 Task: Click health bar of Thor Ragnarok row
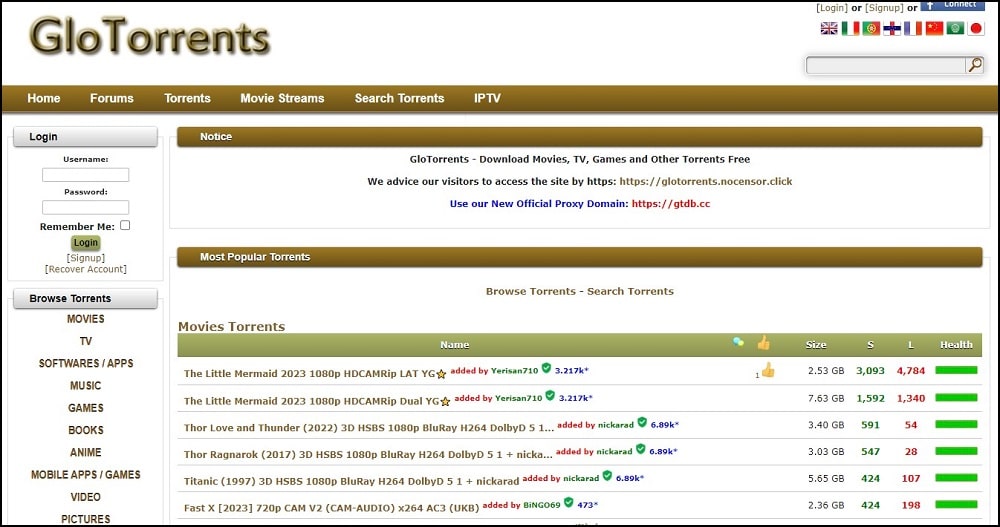coord(956,451)
